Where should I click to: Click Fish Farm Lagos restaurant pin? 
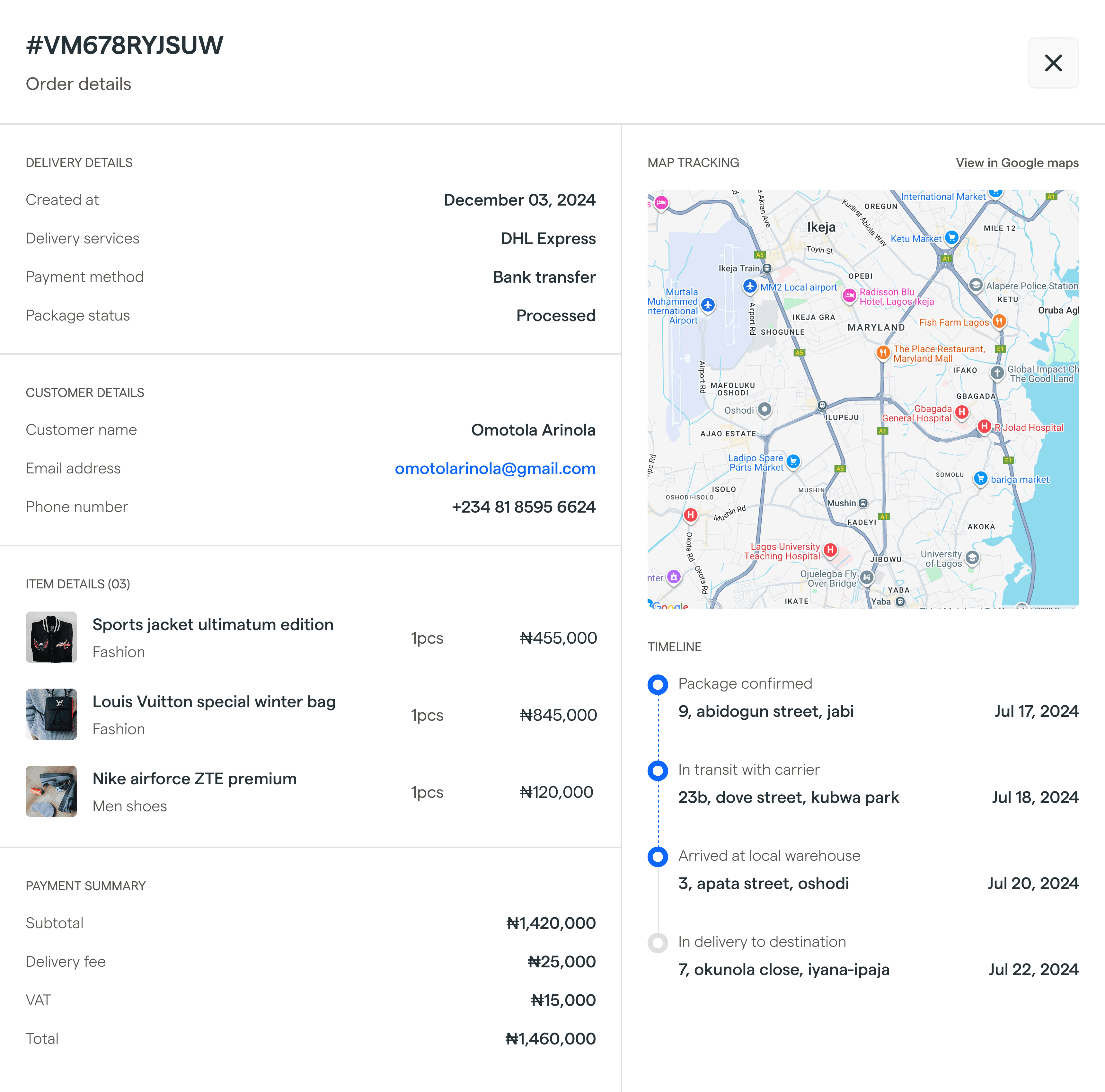click(999, 321)
